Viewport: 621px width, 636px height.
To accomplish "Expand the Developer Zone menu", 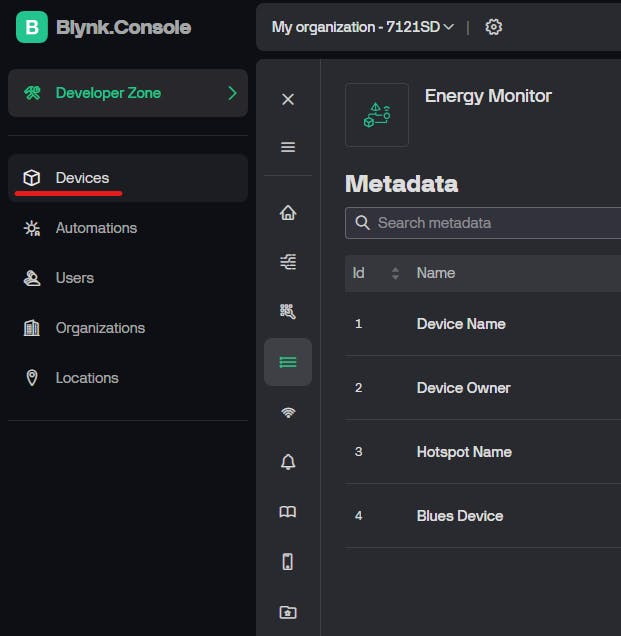I will pyautogui.click(x=128, y=93).
